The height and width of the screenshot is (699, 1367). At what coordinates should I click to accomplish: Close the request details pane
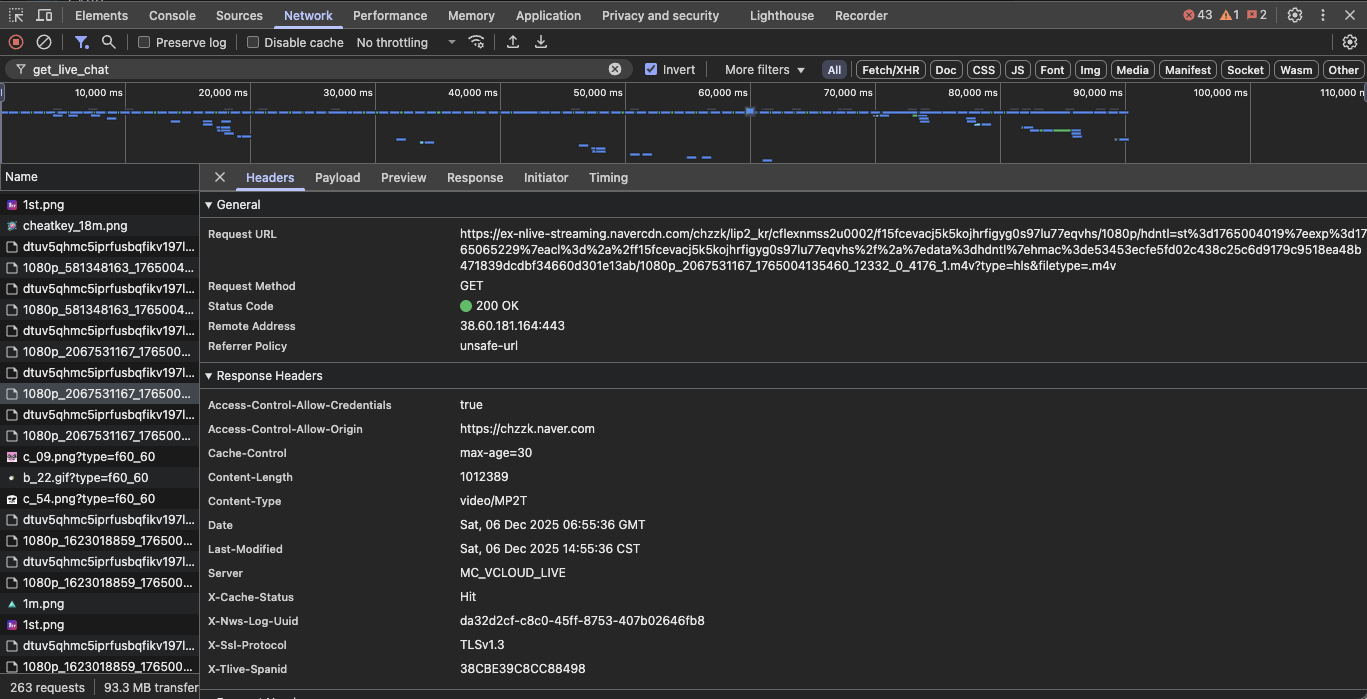coord(220,177)
